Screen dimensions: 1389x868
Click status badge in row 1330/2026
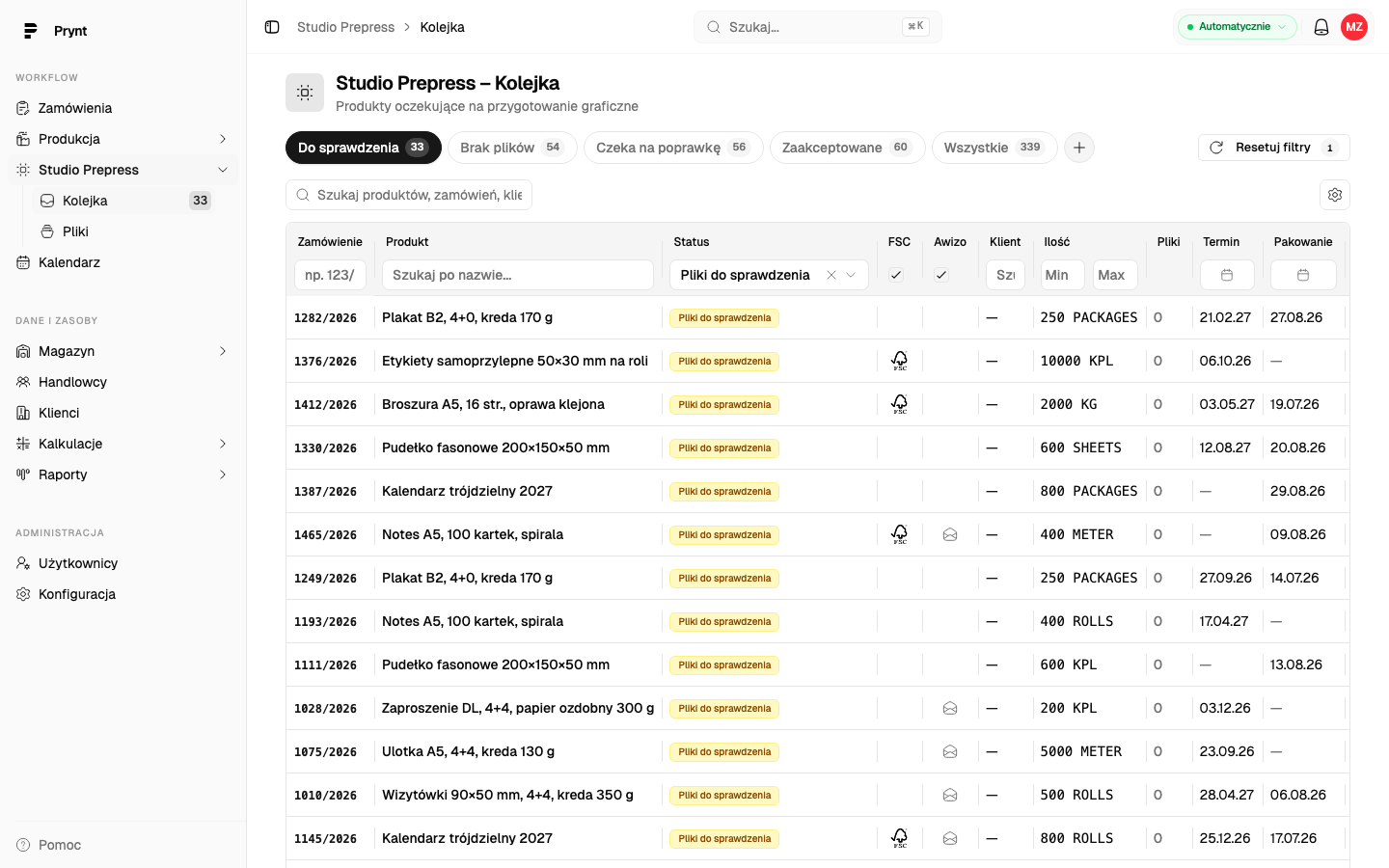click(724, 448)
